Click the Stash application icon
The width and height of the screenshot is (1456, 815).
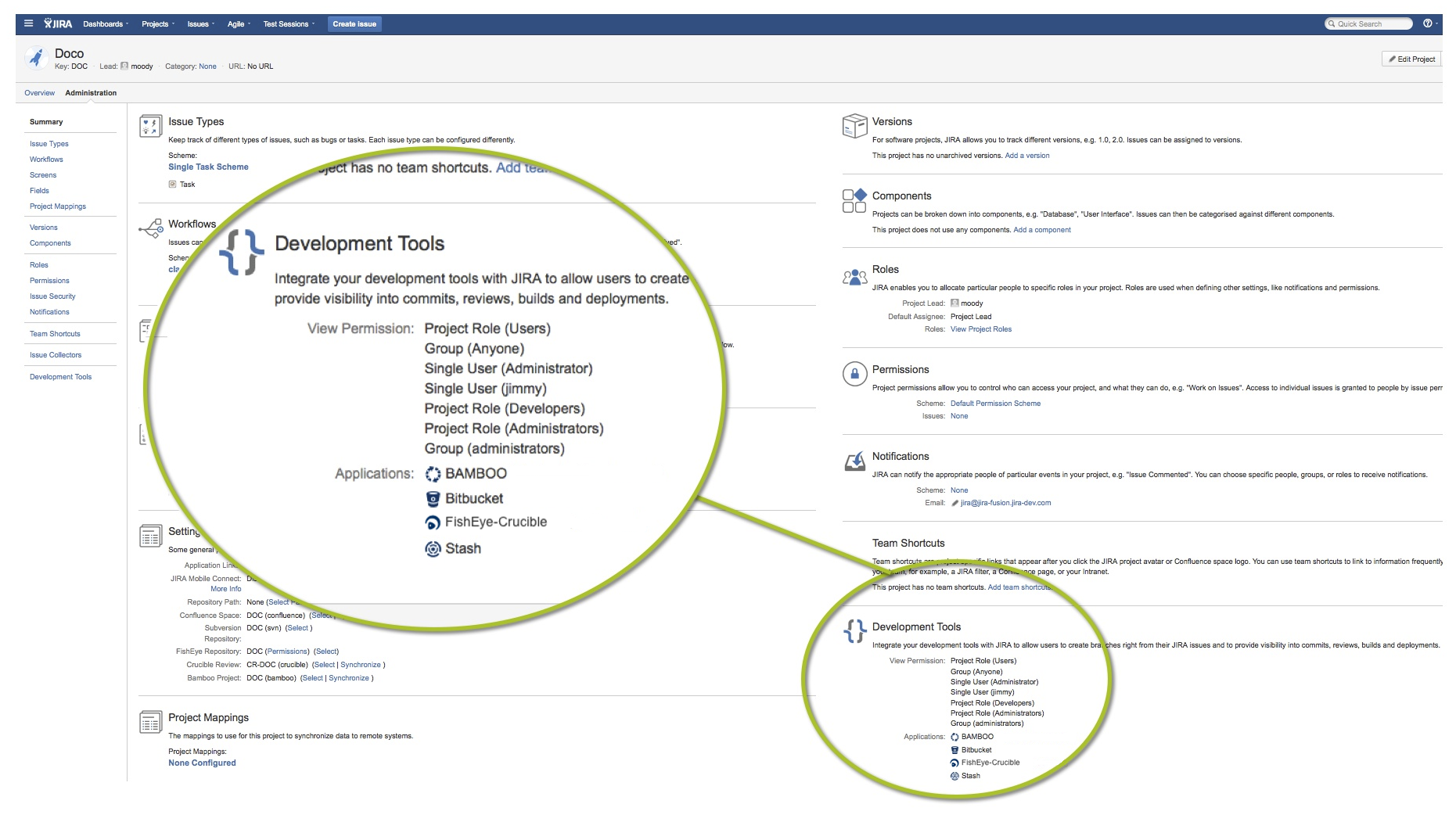(x=954, y=776)
